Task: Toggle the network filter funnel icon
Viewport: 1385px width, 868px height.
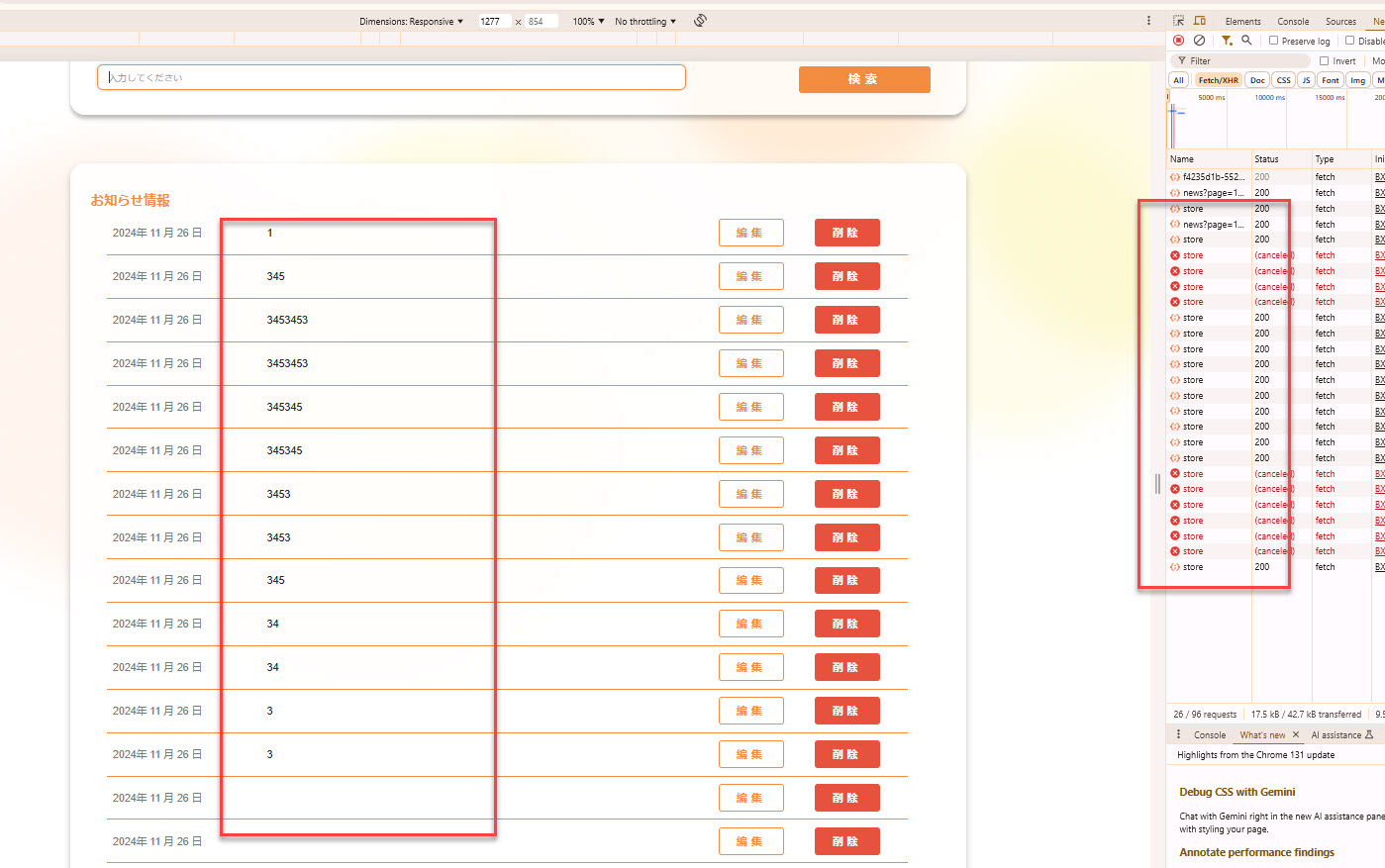Action: [1227, 41]
